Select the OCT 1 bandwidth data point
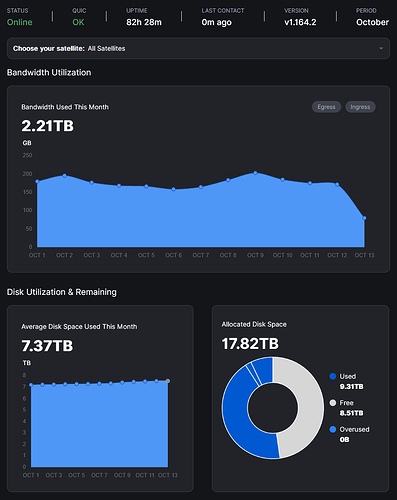The height and width of the screenshot is (500, 397). point(37,181)
